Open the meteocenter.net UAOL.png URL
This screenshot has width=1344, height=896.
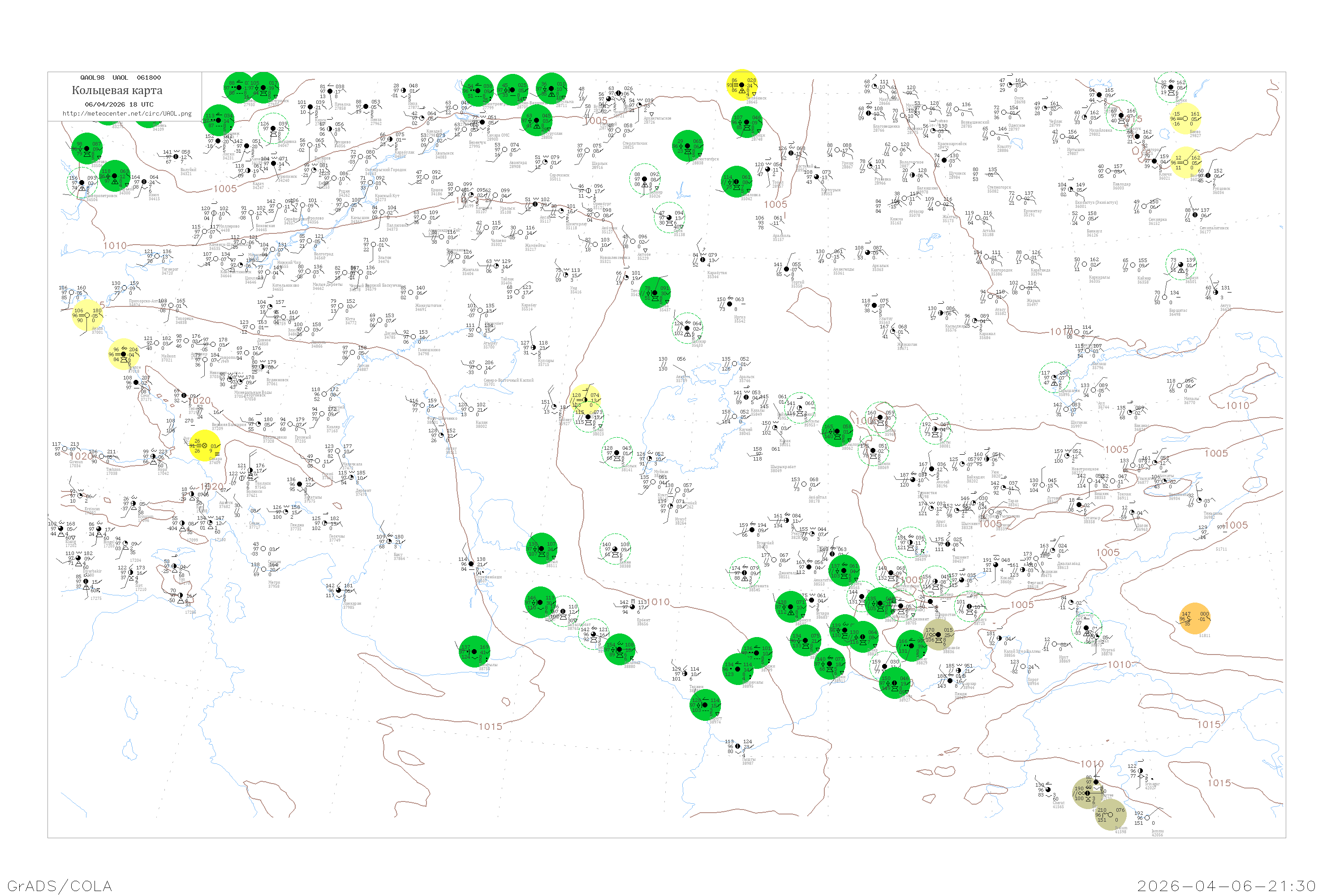click(127, 113)
